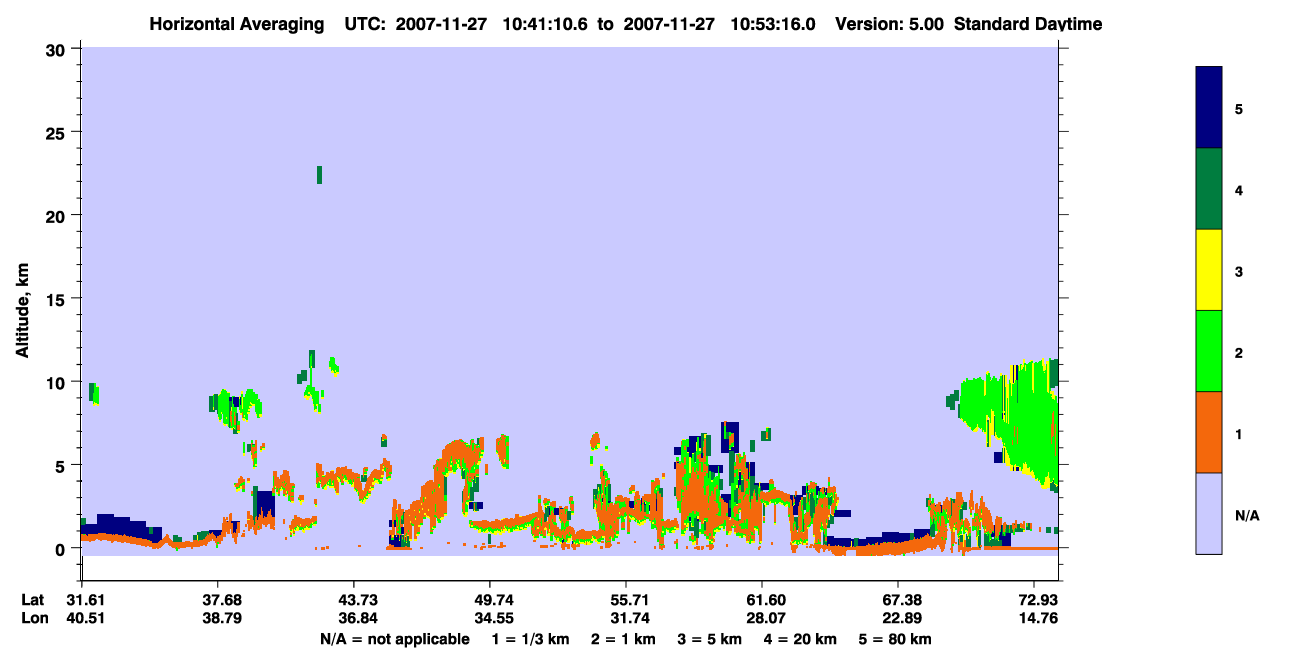Click the altitude tick label 20
Image resolution: width=1300 pixels, height=667 pixels.
coord(58,215)
